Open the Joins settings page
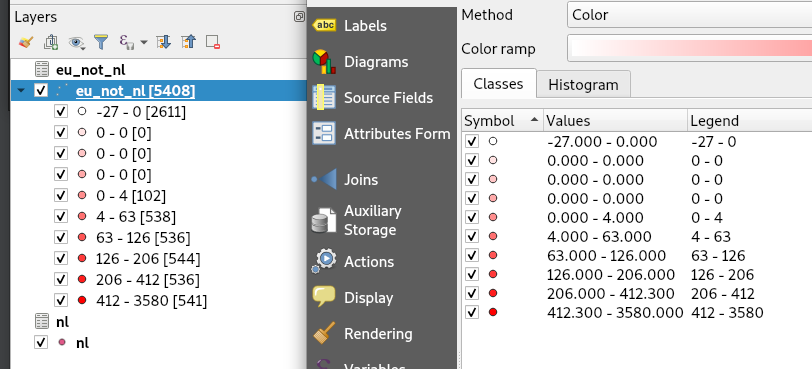The image size is (812, 369). tap(361, 180)
